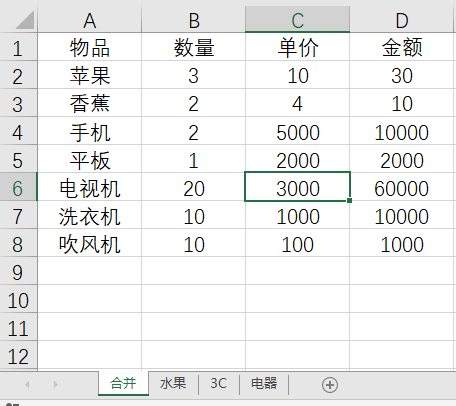Select column D header
456x406 pixels.
point(402,20)
